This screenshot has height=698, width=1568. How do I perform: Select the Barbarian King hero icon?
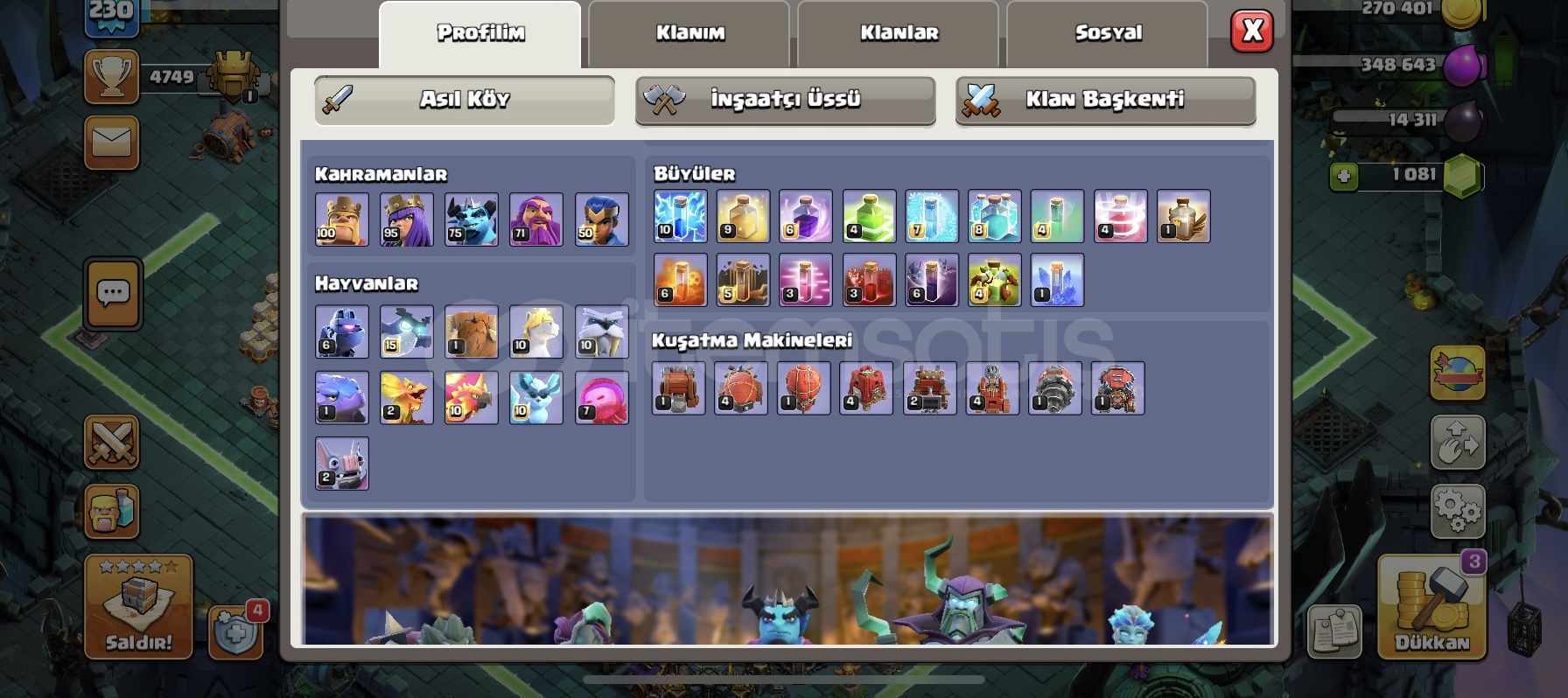click(x=342, y=220)
